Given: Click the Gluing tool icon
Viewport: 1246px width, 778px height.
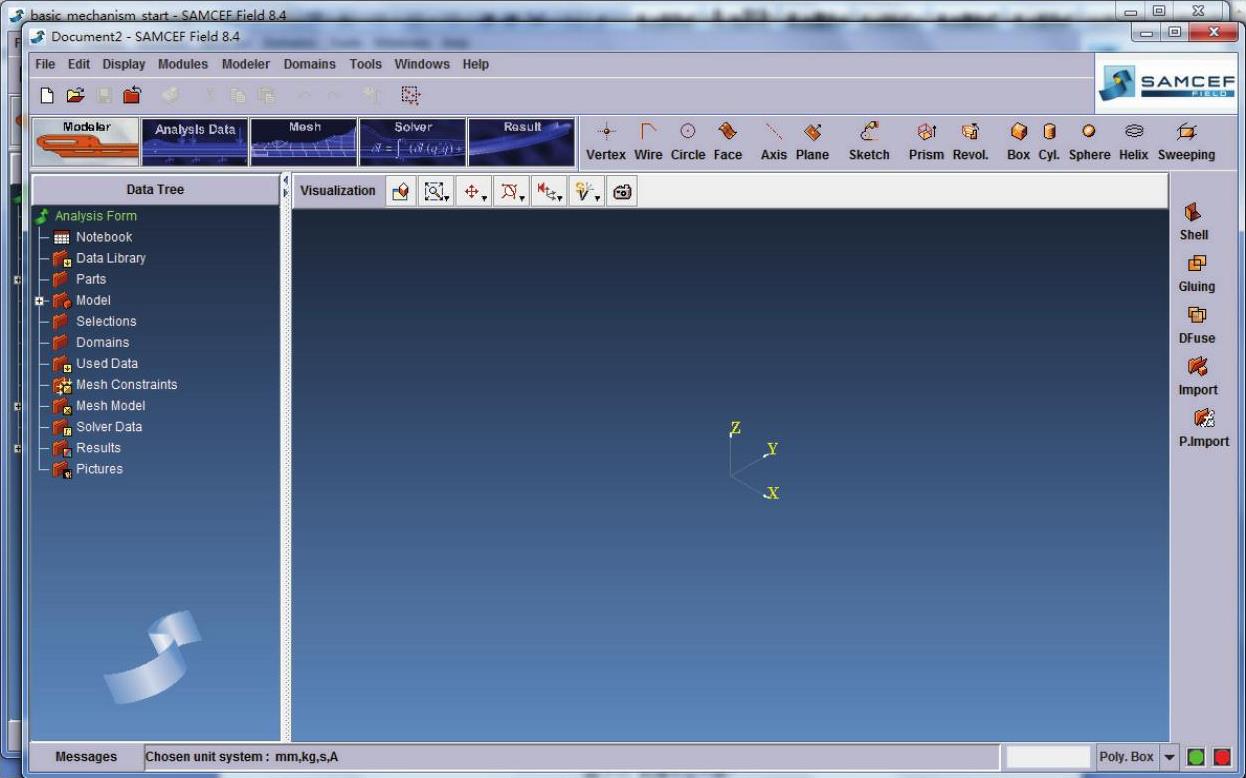Looking at the screenshot, I should point(1196,272).
